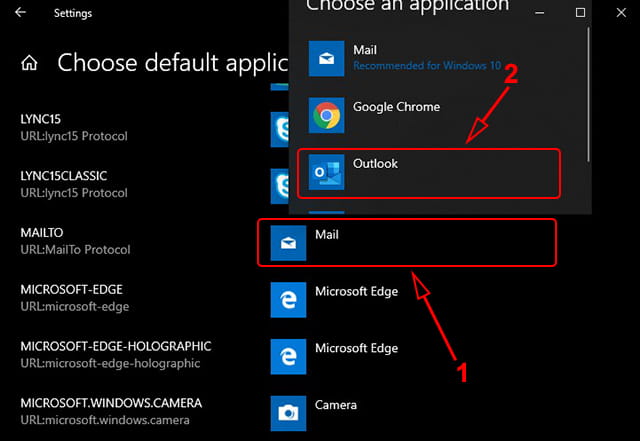
Task: Click the Edge icon for MICROSOFT-EDGE-HOLOGRAPHIC
Action: 288,356
